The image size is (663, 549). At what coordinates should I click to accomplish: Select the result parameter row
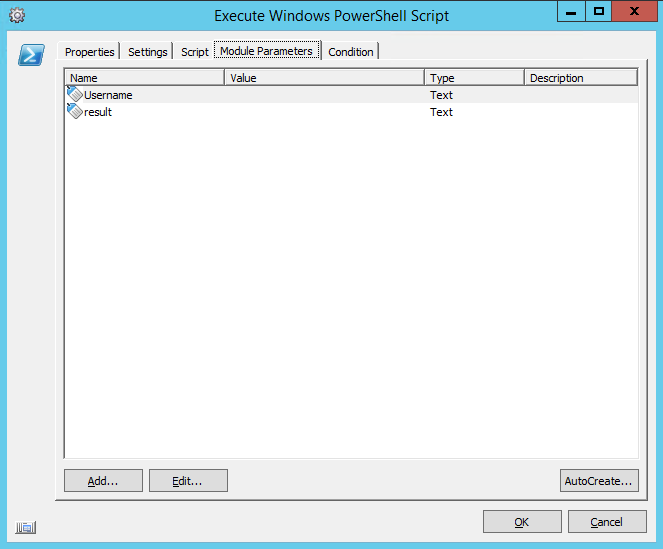pyautogui.click(x=351, y=112)
